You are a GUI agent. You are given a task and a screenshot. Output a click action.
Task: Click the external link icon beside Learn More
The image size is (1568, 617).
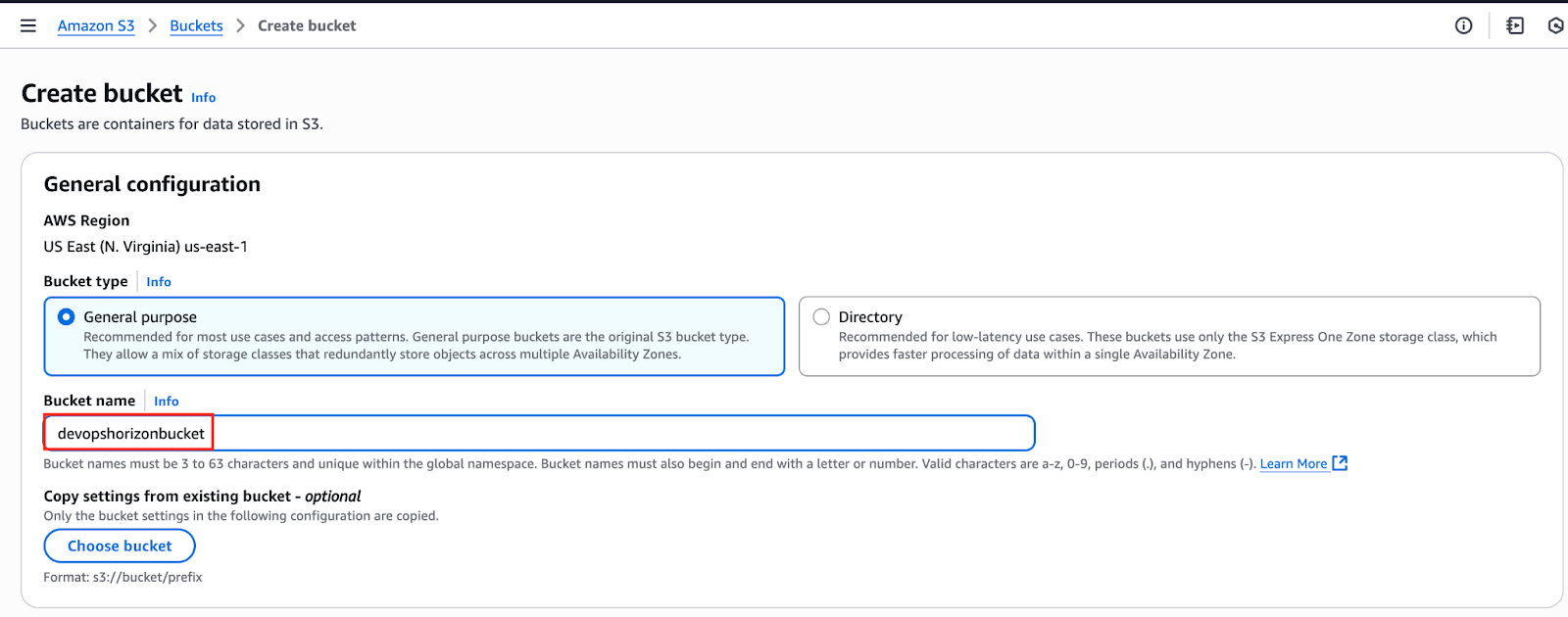click(1340, 463)
